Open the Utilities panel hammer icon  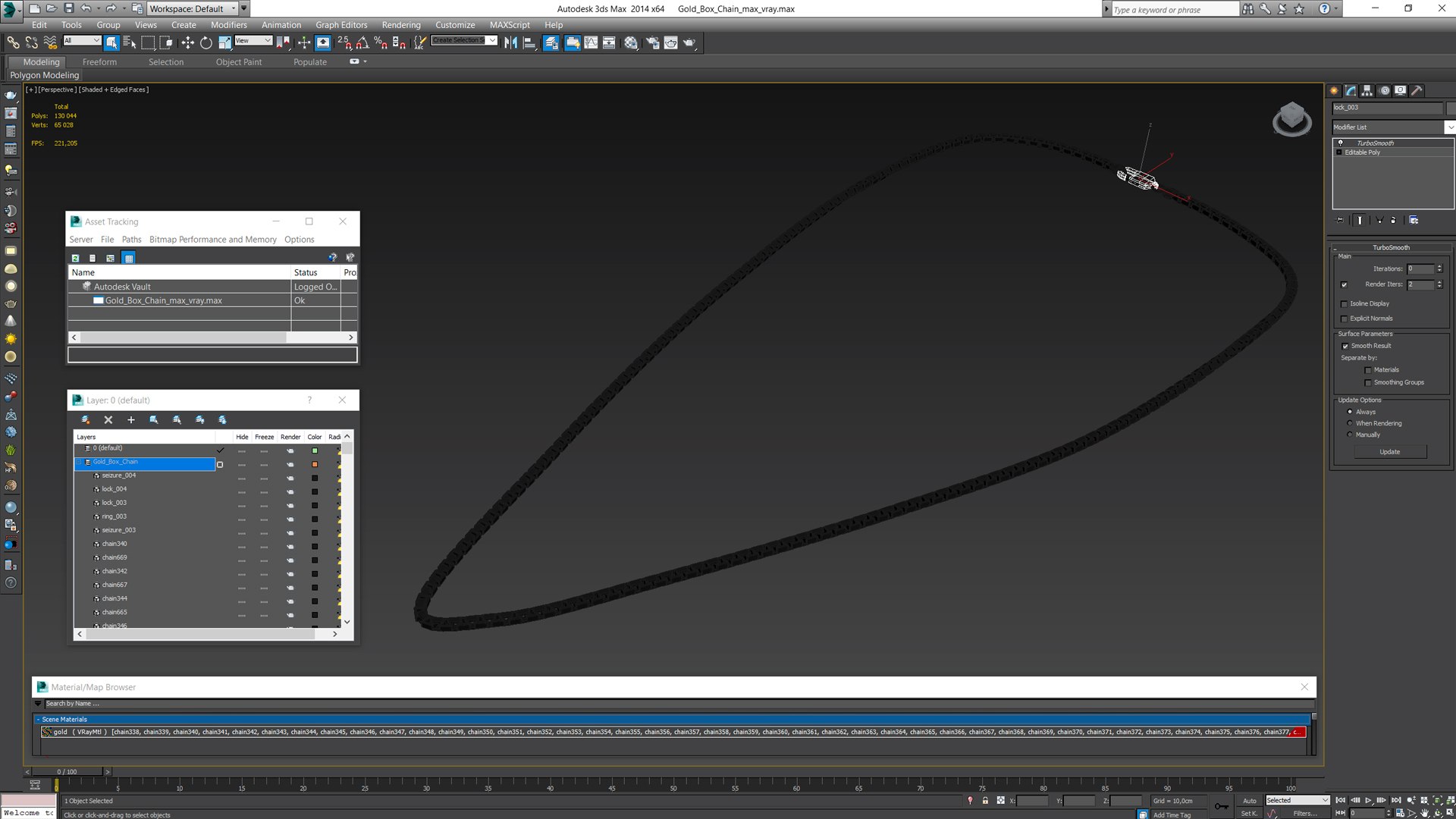(1416, 90)
